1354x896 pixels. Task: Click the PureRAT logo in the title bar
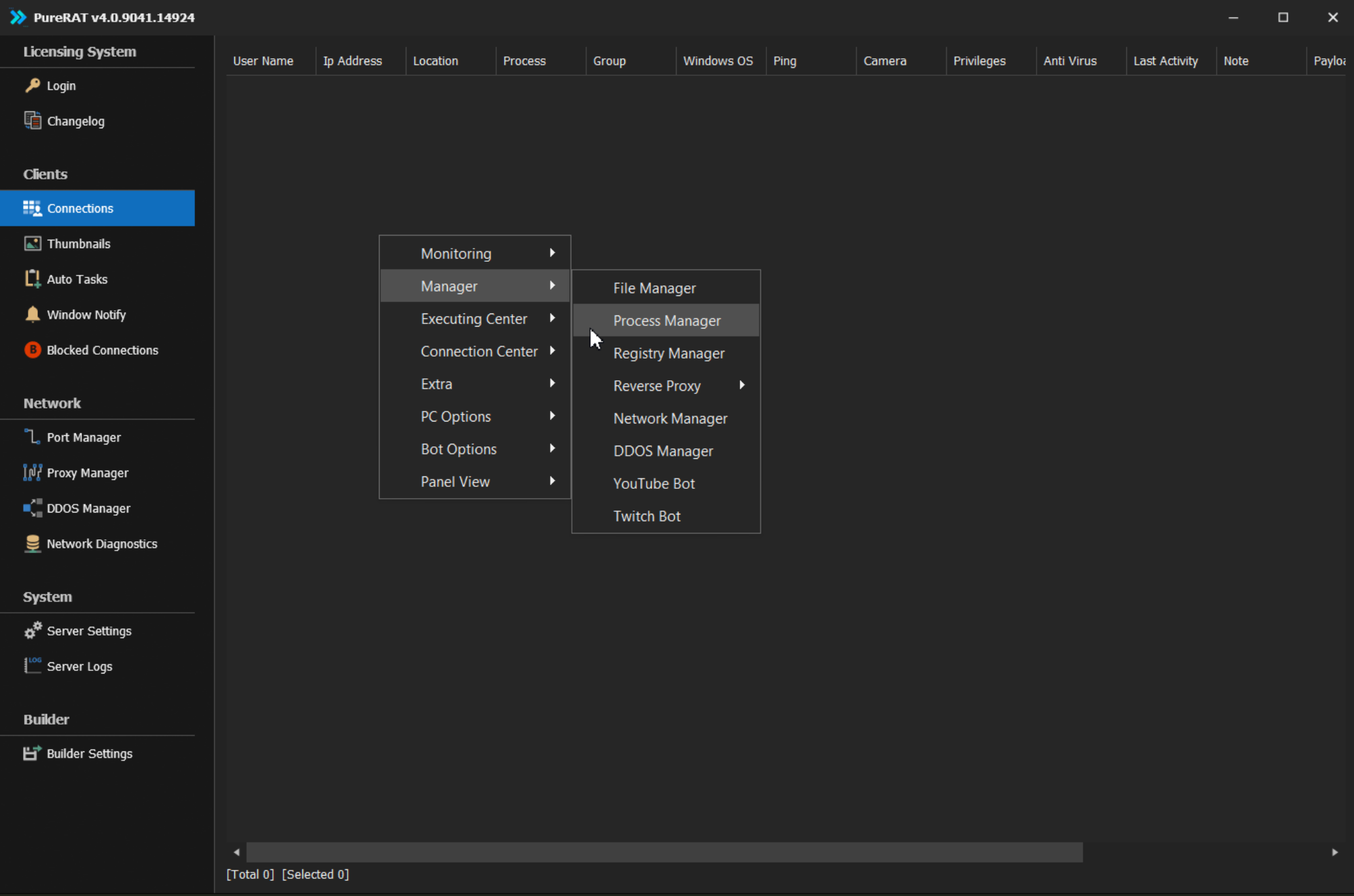tap(18, 17)
